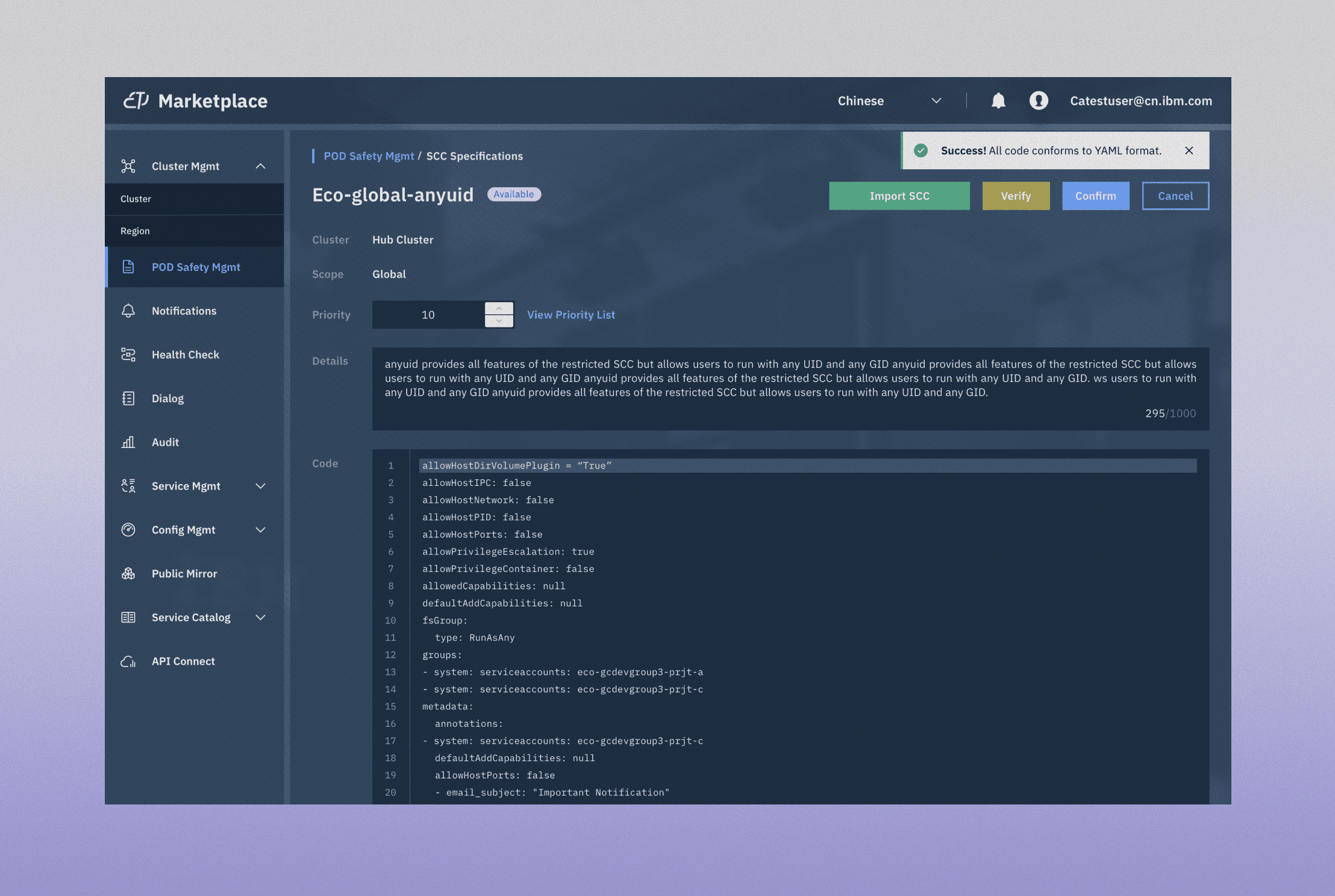Select the Region submenu item
The width and height of the screenshot is (1335, 896).
135,231
